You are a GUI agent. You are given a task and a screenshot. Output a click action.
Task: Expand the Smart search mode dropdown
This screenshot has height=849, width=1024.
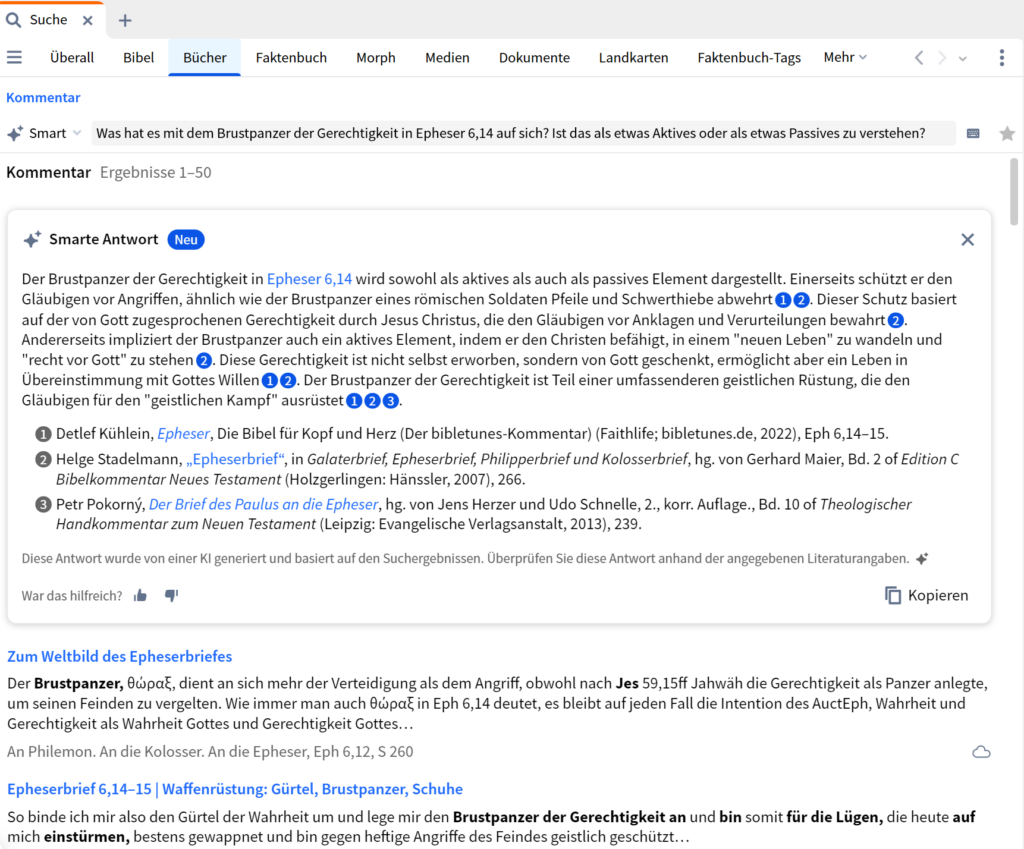pos(77,133)
